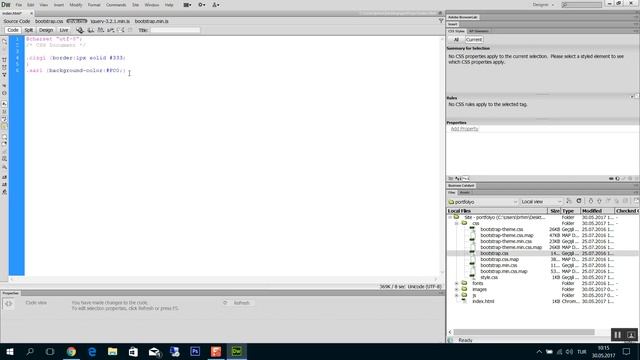
Task: Open bootstrap.min.js related file
Action: click(x=151, y=21)
